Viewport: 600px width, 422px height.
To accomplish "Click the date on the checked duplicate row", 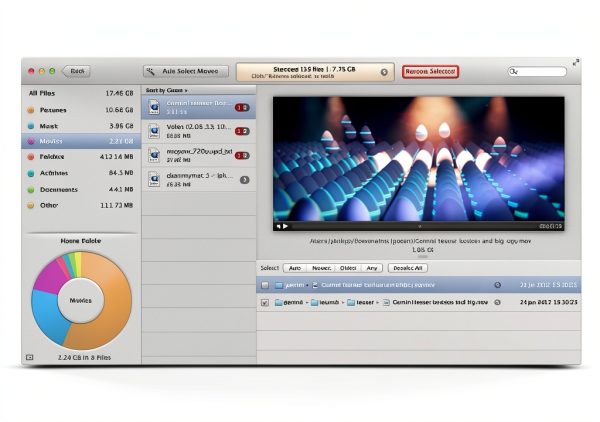I will click(x=549, y=302).
